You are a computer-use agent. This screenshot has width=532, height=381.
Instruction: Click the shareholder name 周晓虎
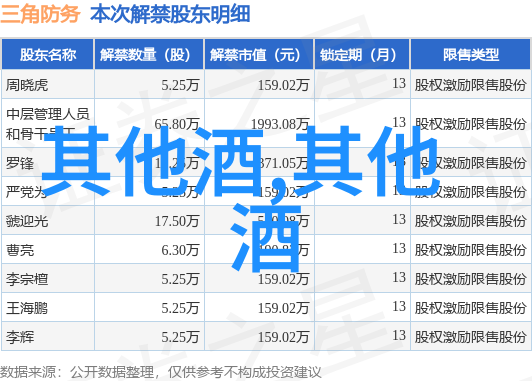tap(27, 85)
